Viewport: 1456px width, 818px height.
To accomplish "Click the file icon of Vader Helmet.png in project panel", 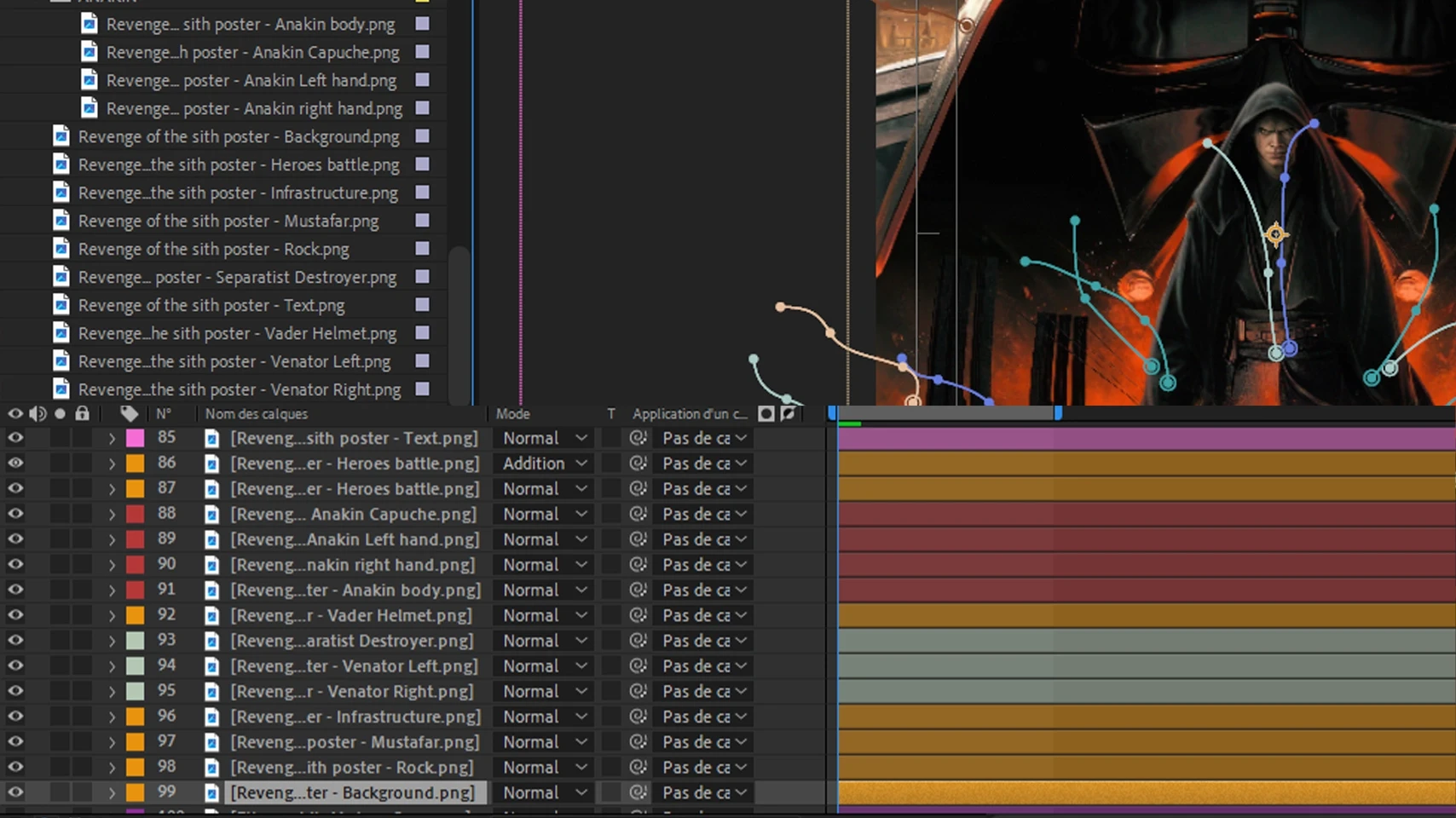I will point(61,333).
